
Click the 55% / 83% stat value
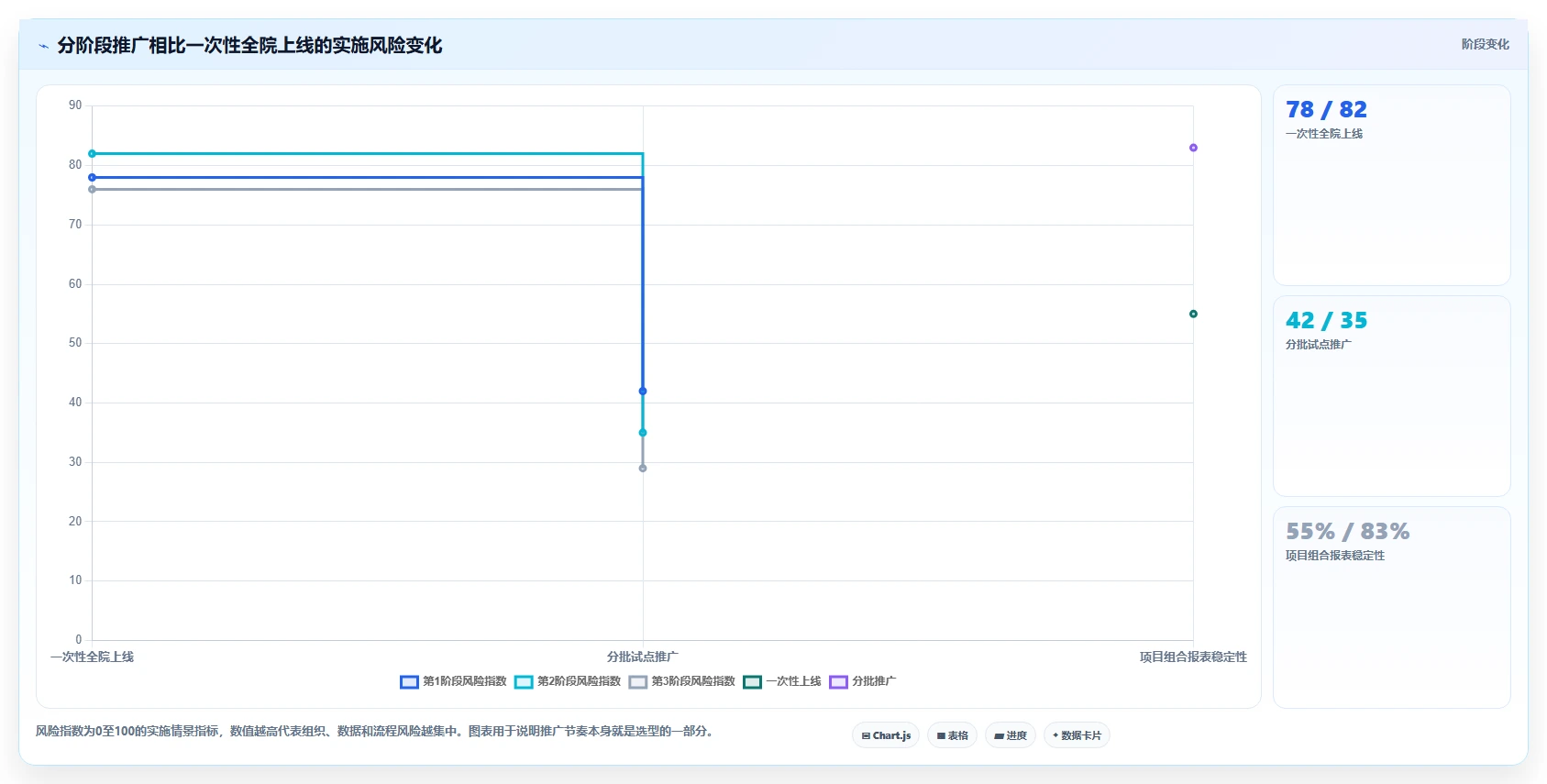click(x=1348, y=532)
